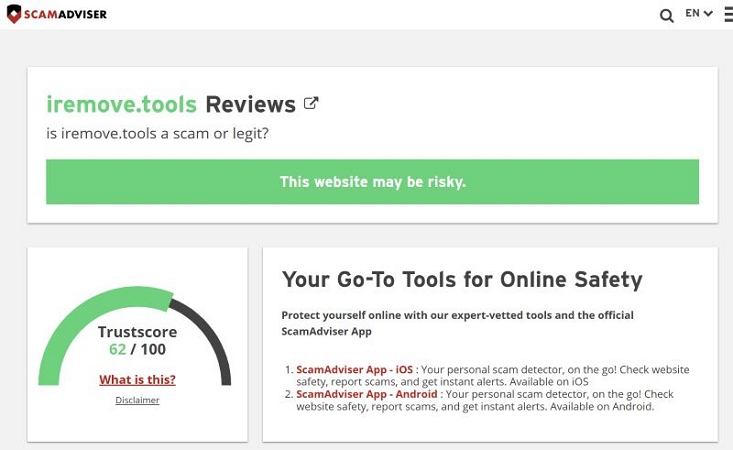Screen dimensions: 733x450
Task: Click 'Protect yourself online' intro paragraph
Action: [457, 323]
